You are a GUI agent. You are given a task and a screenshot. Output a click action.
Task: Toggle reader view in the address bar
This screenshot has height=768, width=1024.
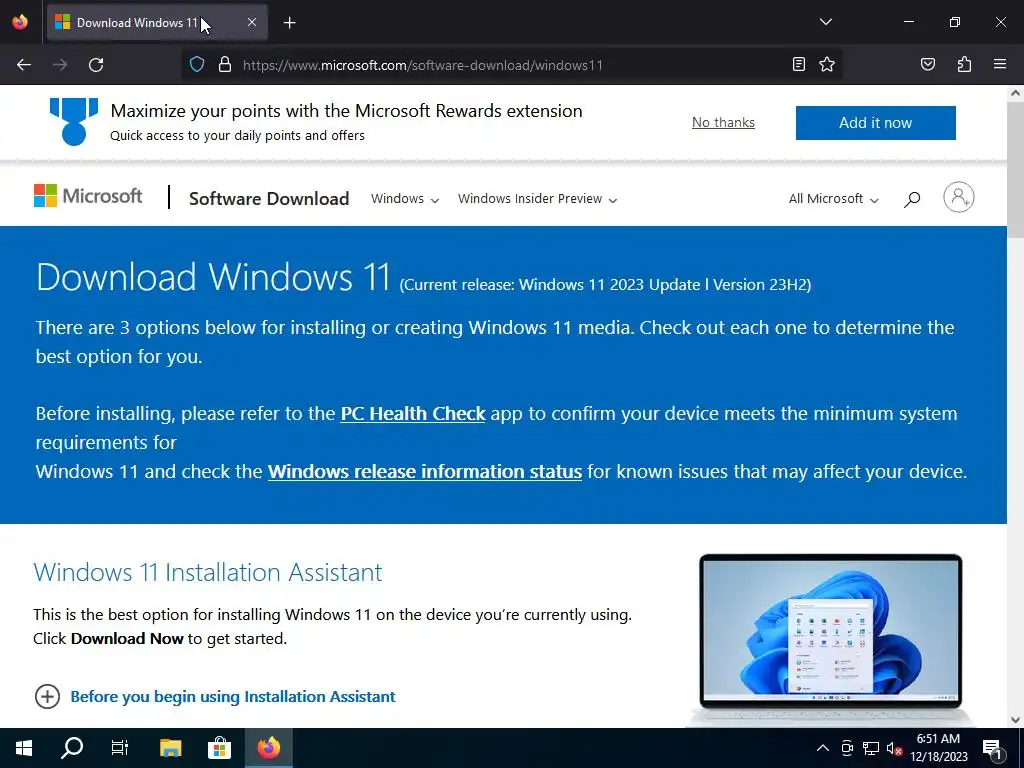799,64
